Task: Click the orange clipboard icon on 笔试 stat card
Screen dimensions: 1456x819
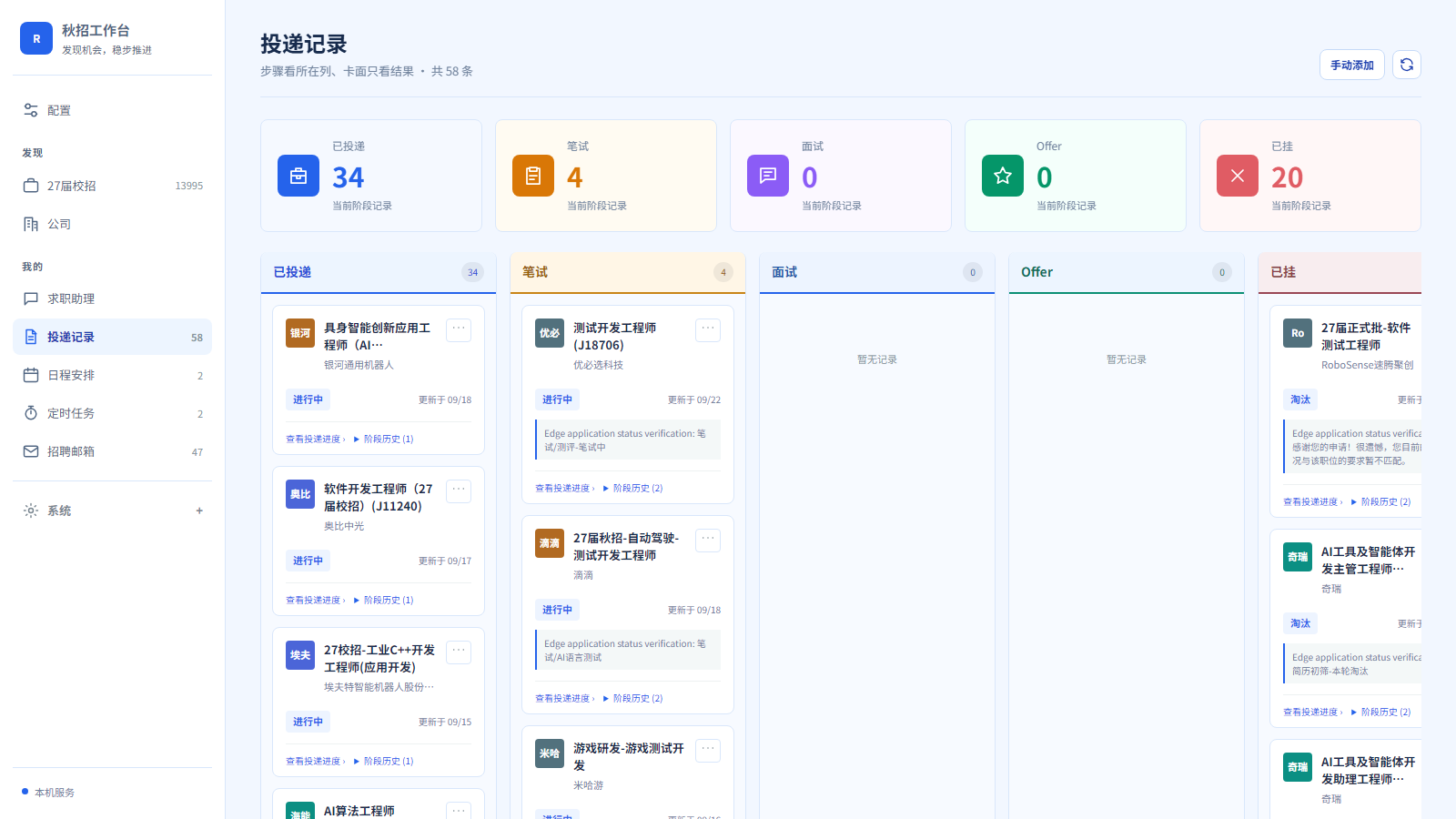Action: 533,176
